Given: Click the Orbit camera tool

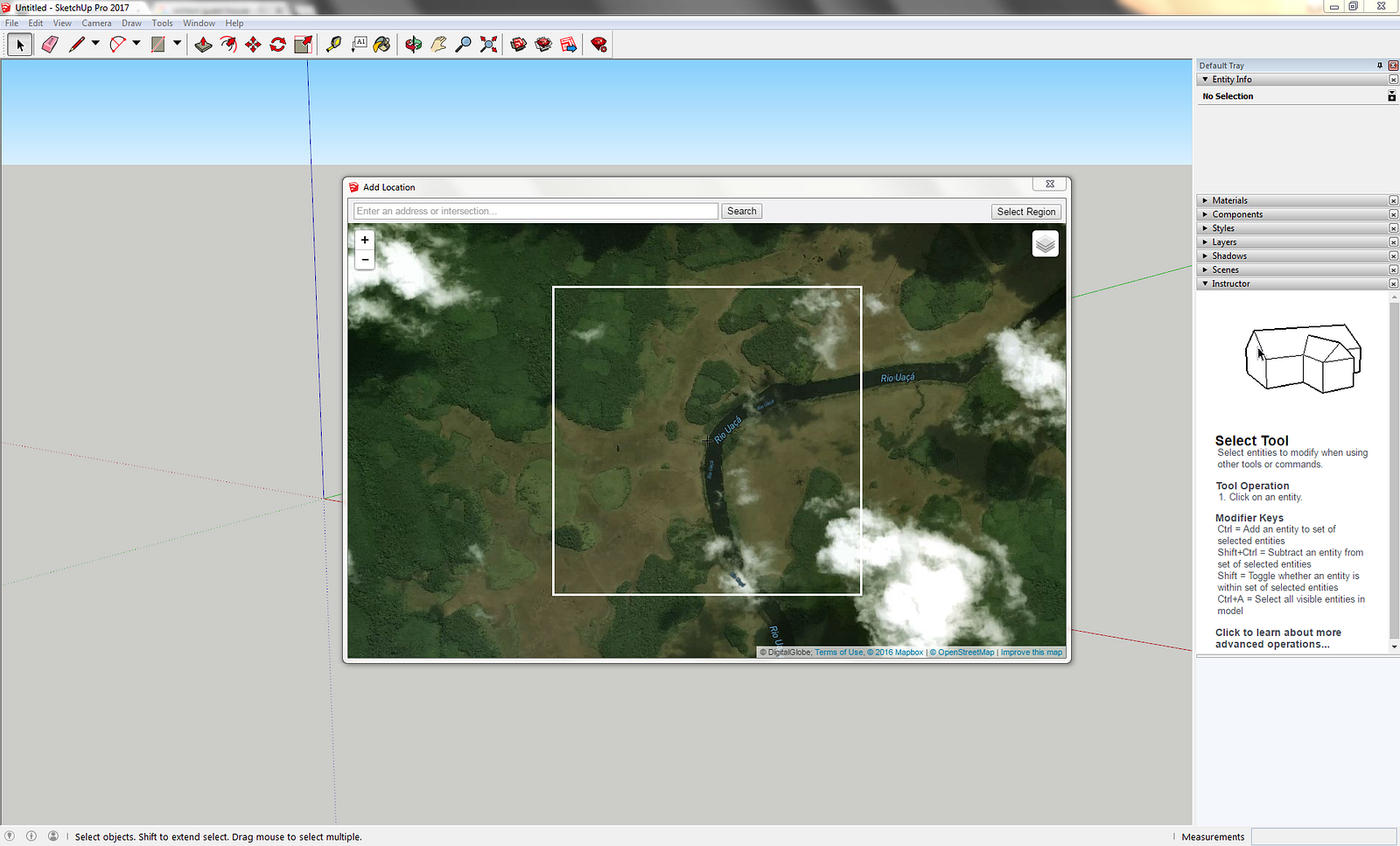Looking at the screenshot, I should click(413, 45).
